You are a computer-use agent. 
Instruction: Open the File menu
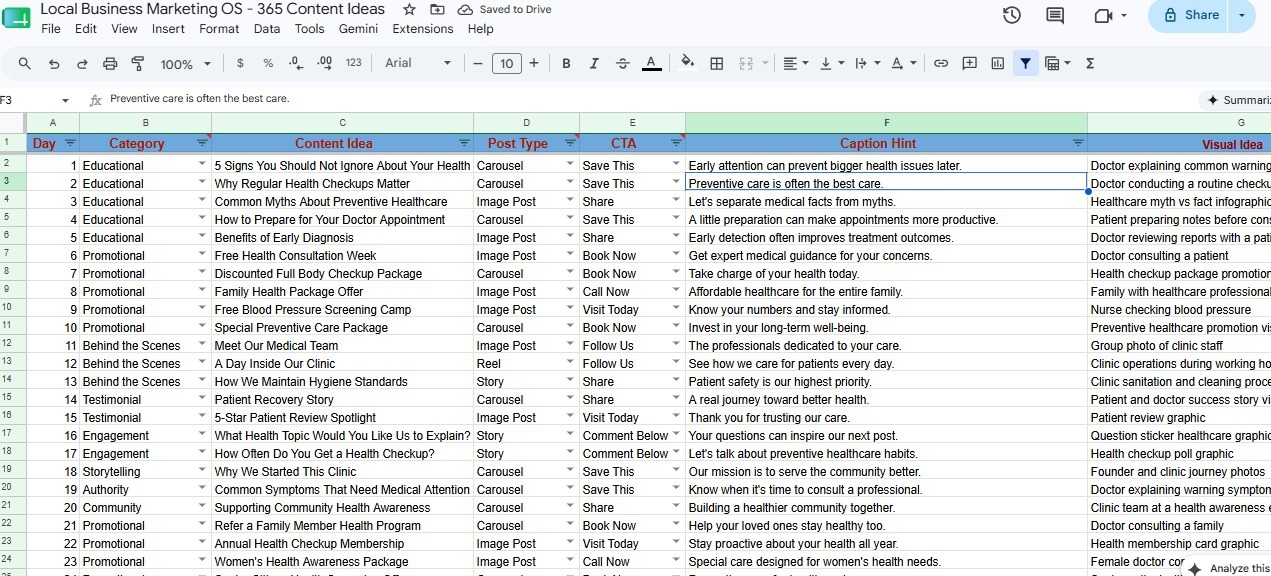pyautogui.click(x=51, y=29)
